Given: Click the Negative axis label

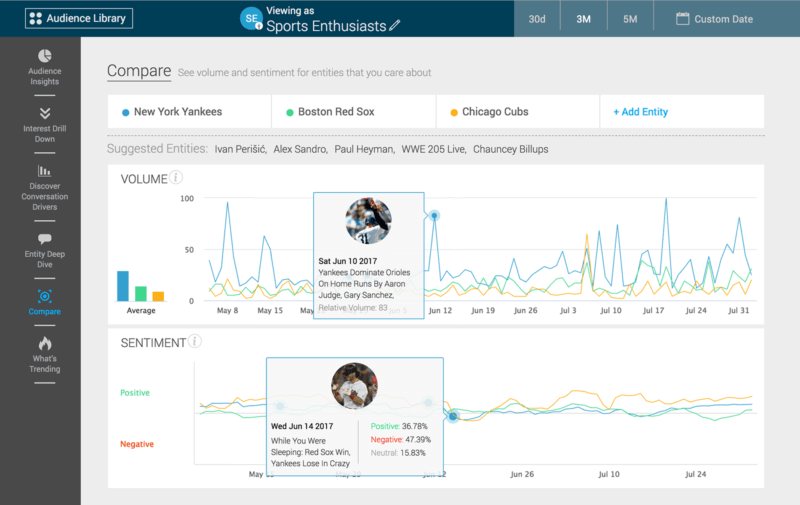Looking at the screenshot, I should tap(137, 444).
